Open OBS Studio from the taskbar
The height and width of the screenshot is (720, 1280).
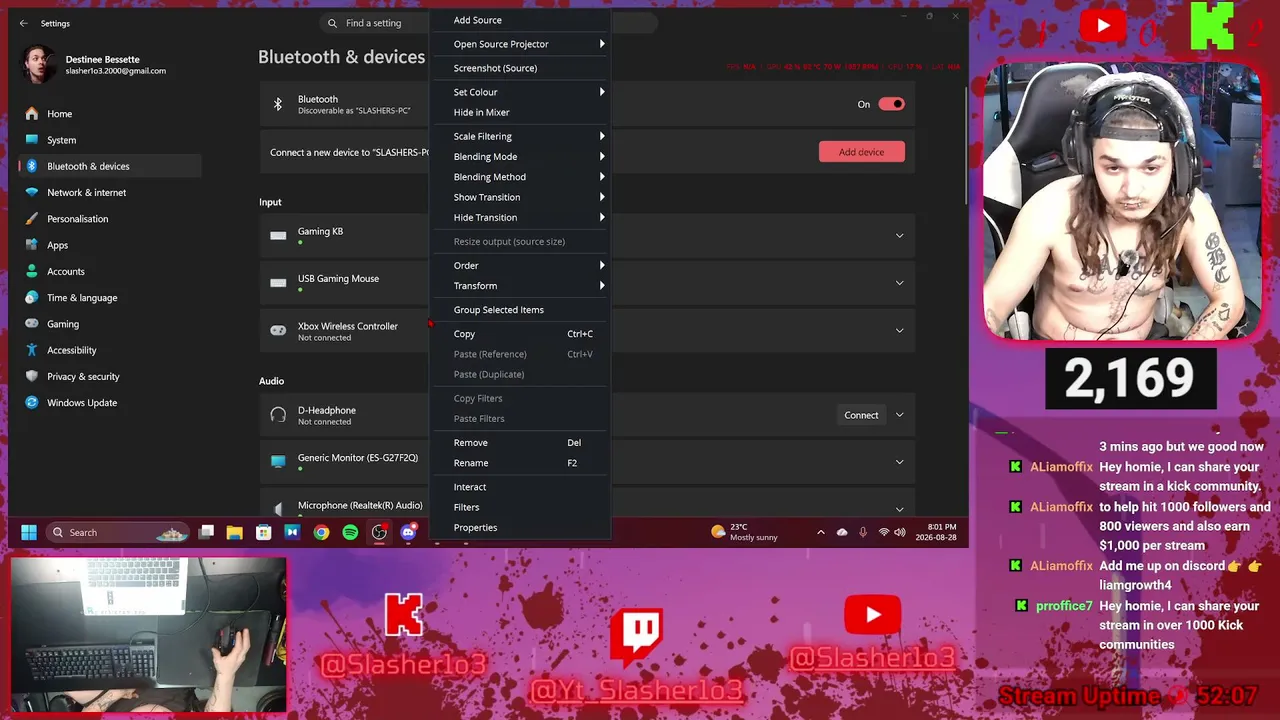(x=379, y=532)
